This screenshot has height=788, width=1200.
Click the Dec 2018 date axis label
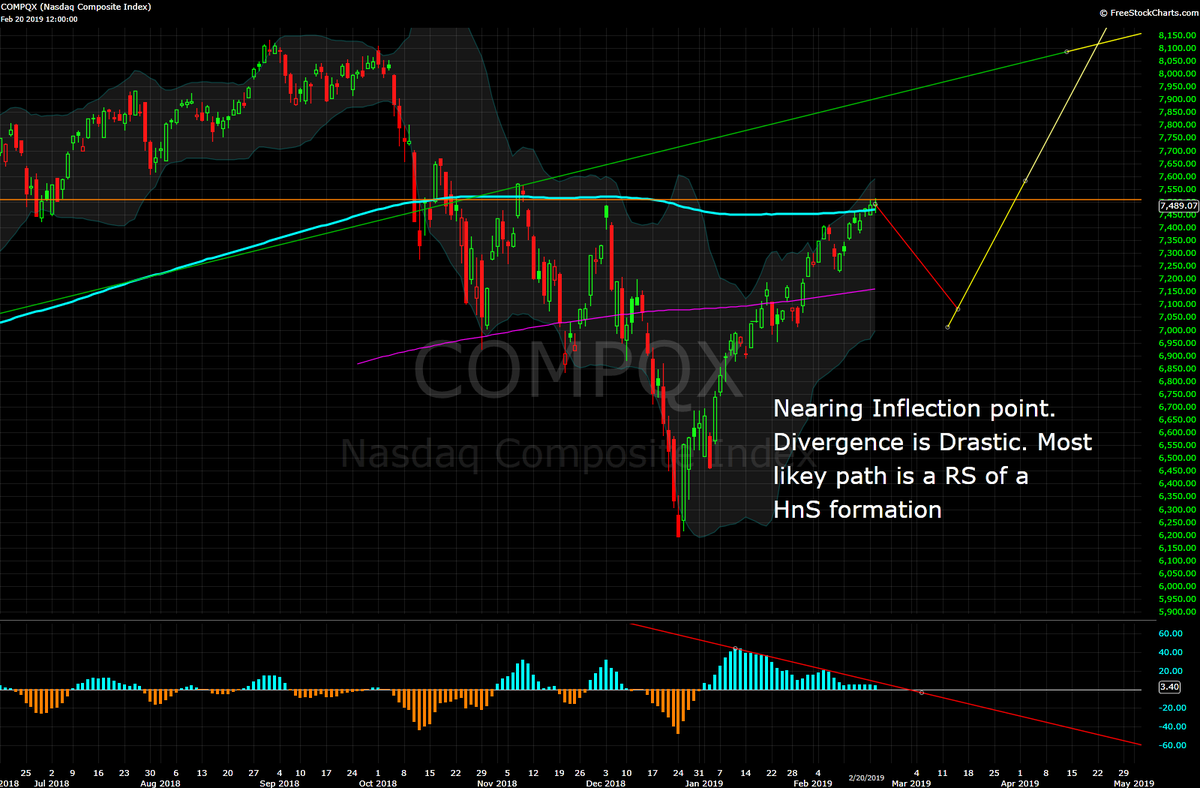point(606,783)
